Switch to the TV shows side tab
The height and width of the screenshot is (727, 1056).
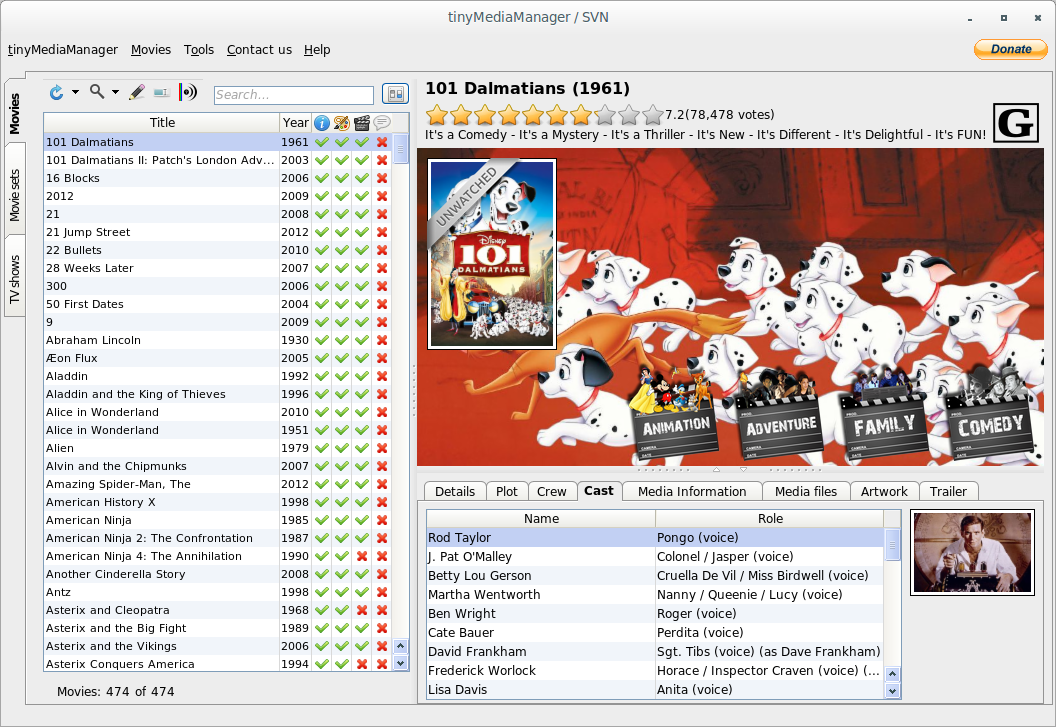pos(15,278)
